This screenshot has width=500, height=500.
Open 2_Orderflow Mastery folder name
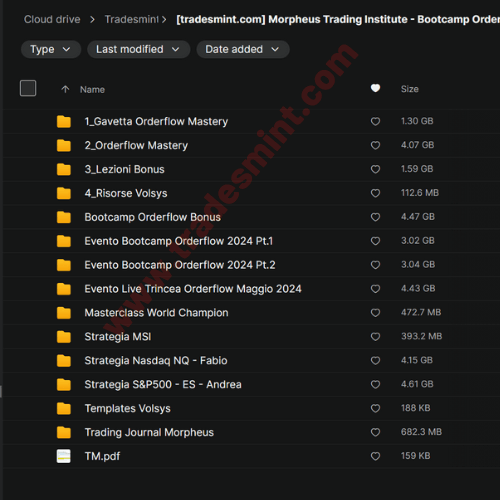tap(136, 146)
